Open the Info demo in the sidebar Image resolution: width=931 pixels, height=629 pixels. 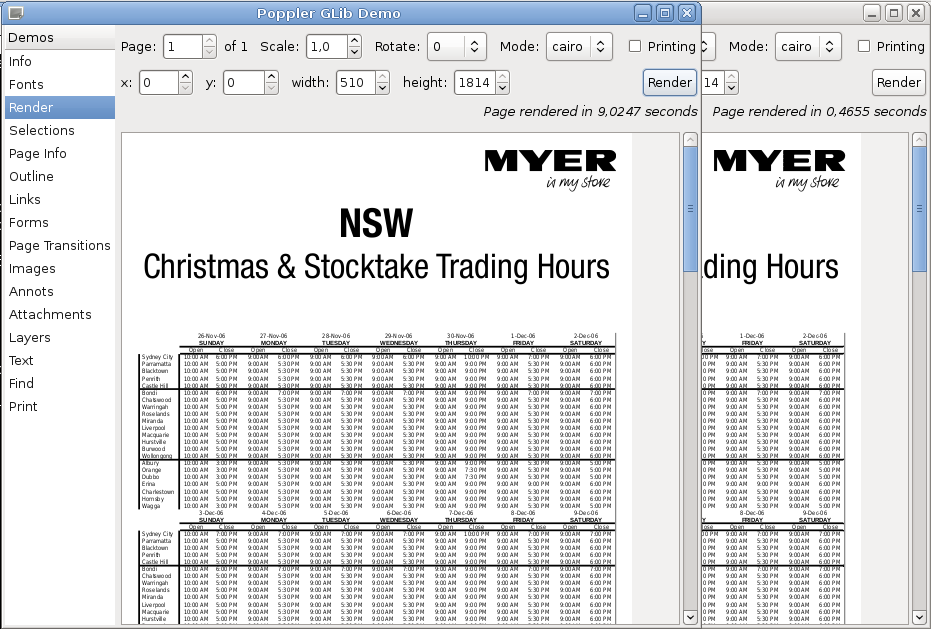tap(59, 61)
